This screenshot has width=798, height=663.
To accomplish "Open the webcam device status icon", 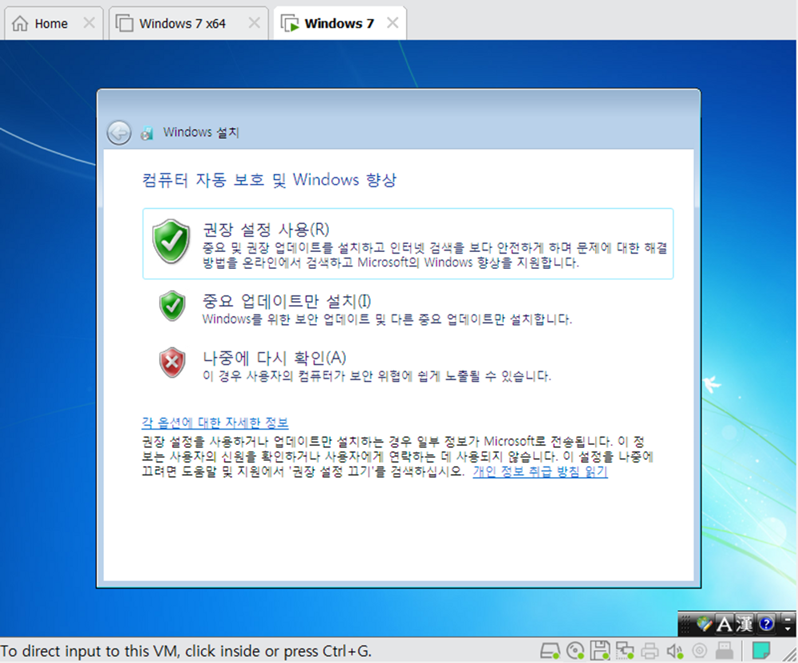I will click(700, 650).
